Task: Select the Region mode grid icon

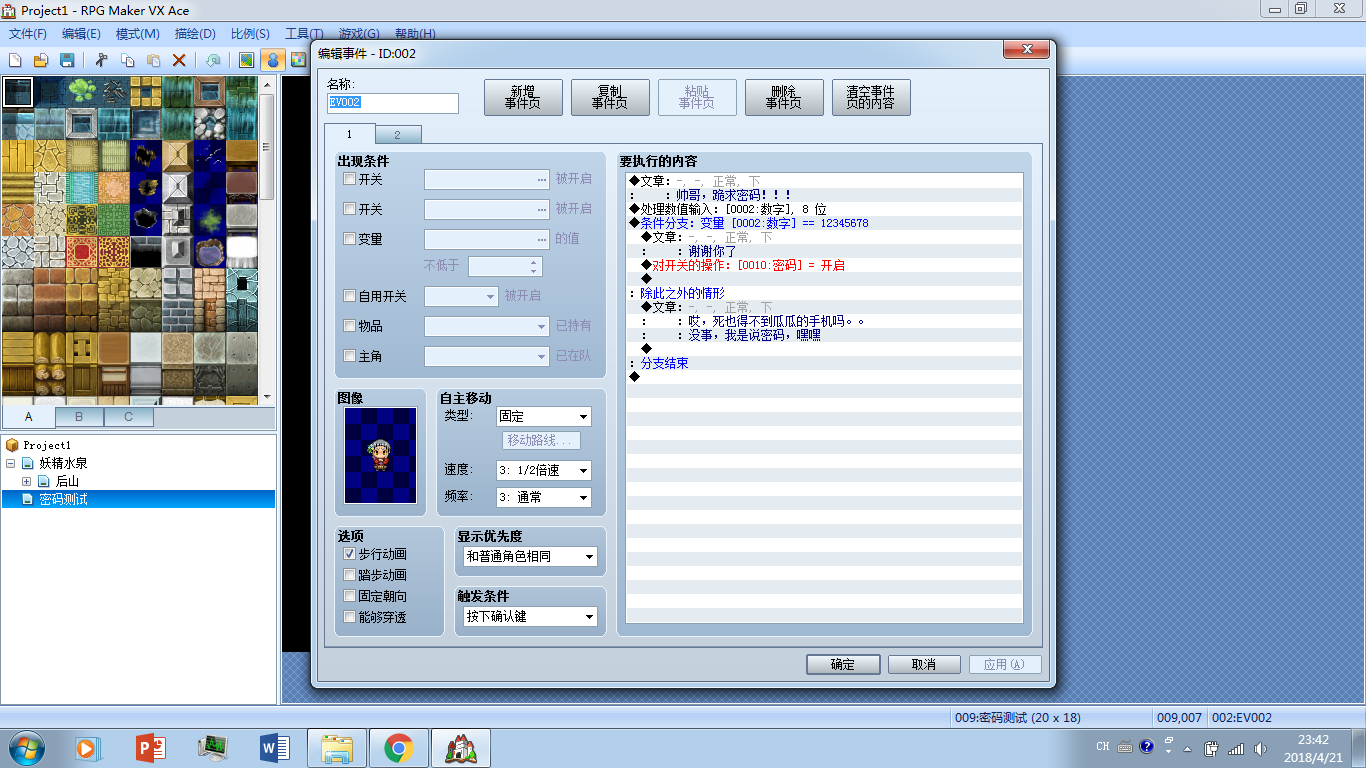Action: pyautogui.click(x=297, y=60)
